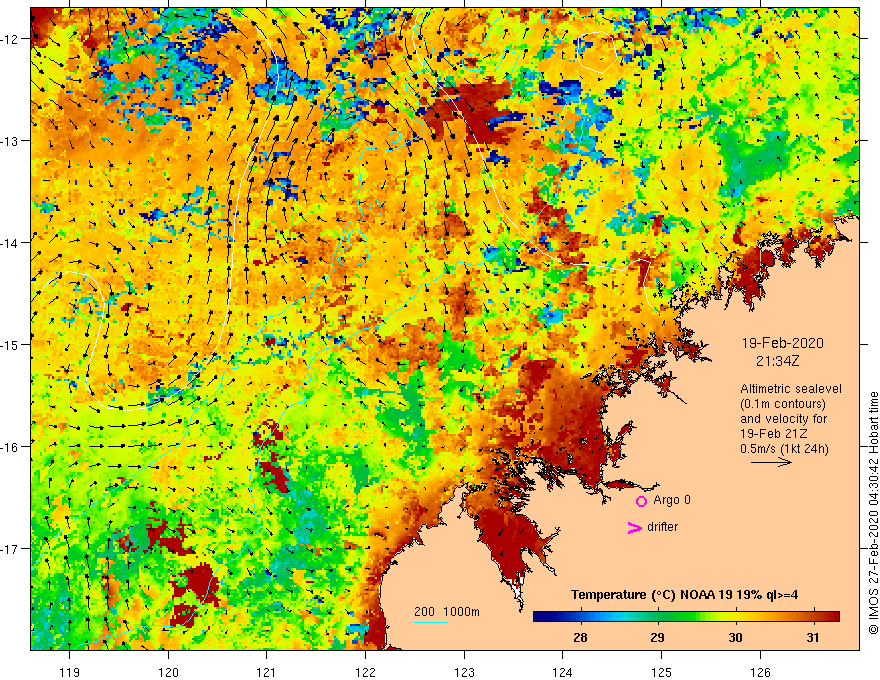Select the 31 label on the color scale
This screenshot has height=680, width=880.
point(813,637)
